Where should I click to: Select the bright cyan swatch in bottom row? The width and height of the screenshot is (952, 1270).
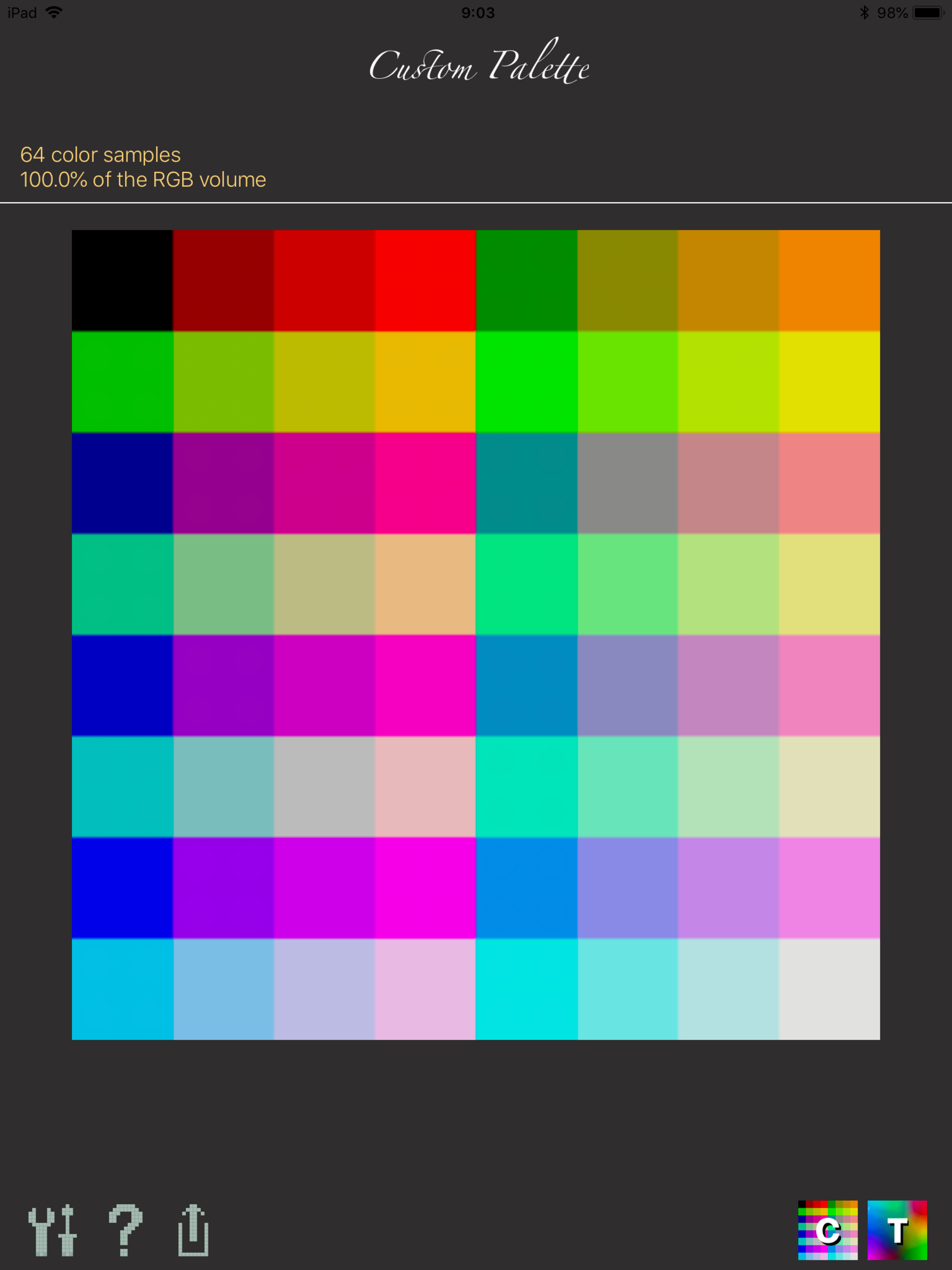coord(526,989)
